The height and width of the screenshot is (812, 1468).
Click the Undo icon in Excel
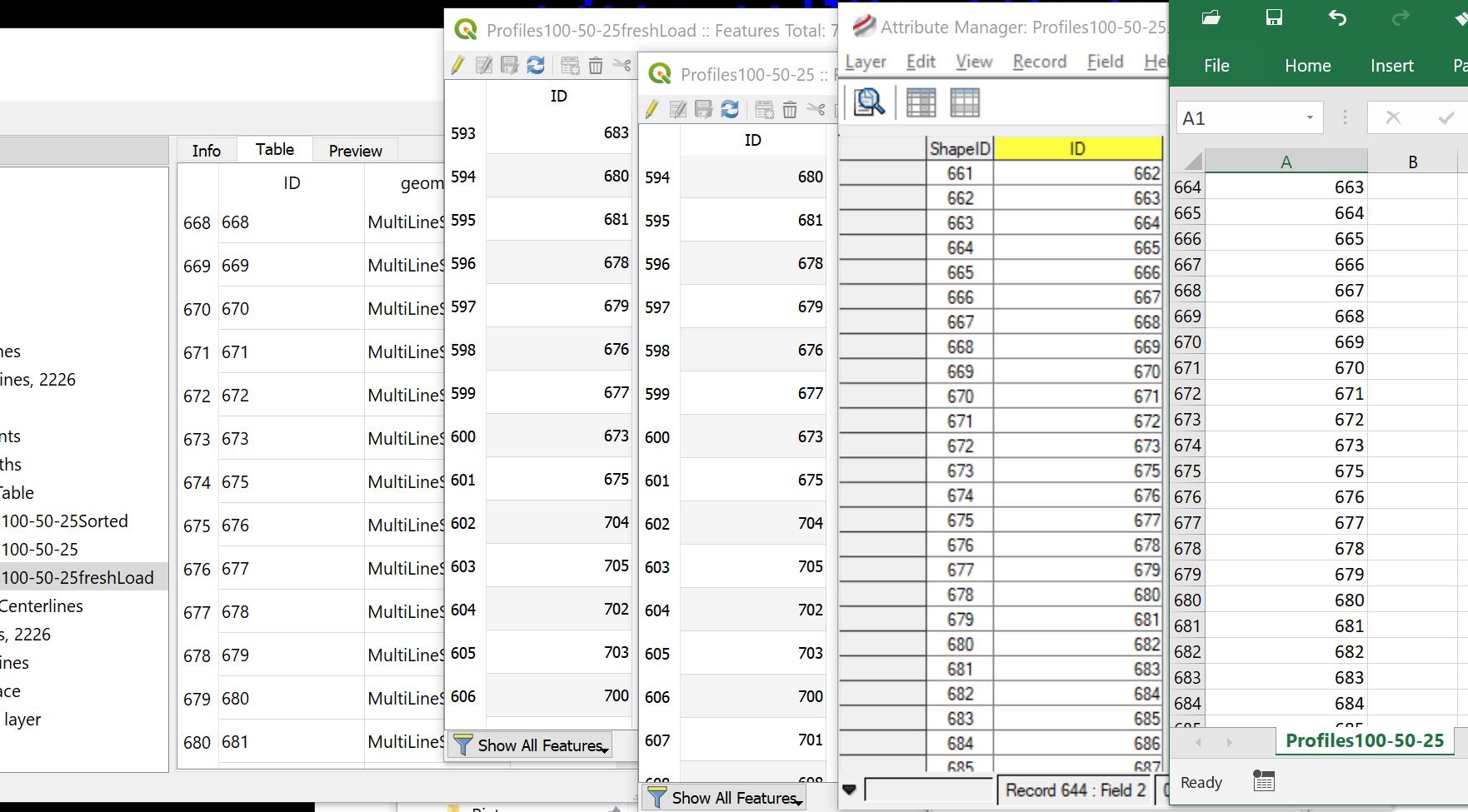click(x=1337, y=17)
